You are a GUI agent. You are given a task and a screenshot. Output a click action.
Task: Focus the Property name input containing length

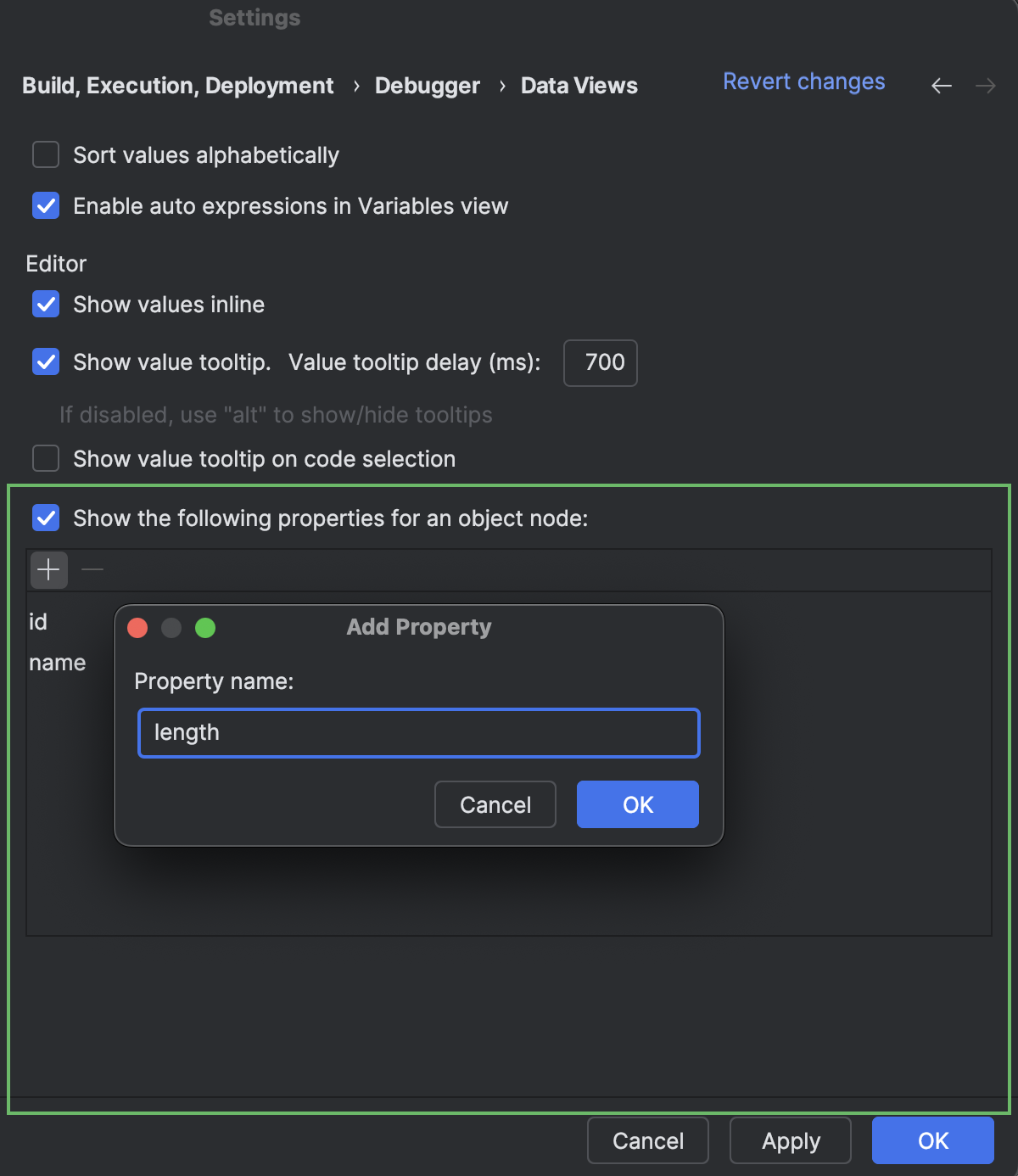(x=418, y=732)
